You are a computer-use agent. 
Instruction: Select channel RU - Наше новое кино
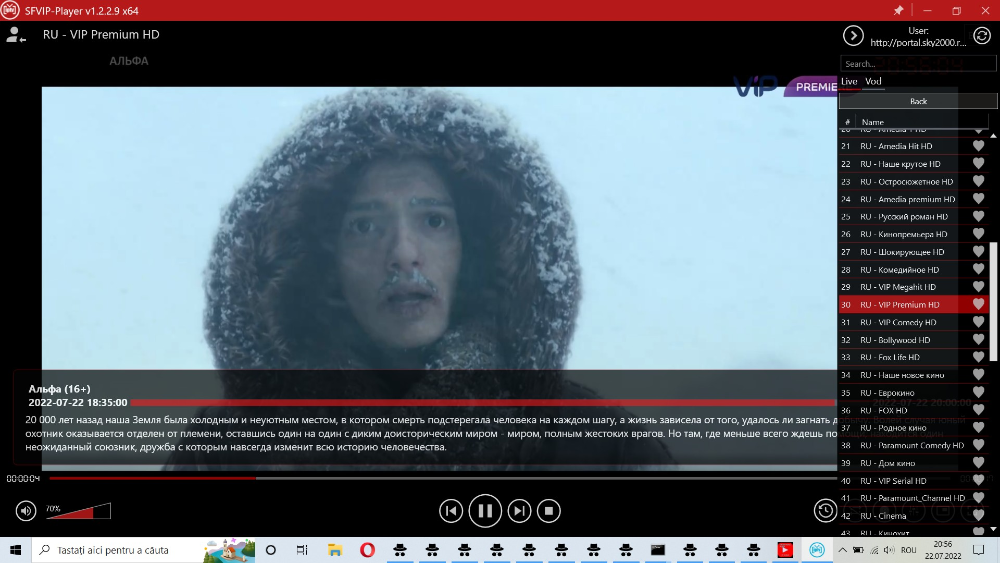click(913, 375)
